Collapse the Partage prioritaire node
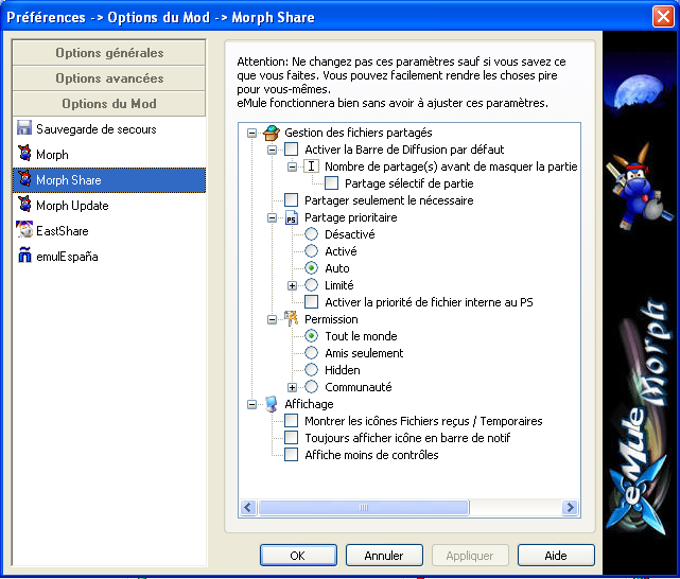Screen dimensions: 680x579 272,218
